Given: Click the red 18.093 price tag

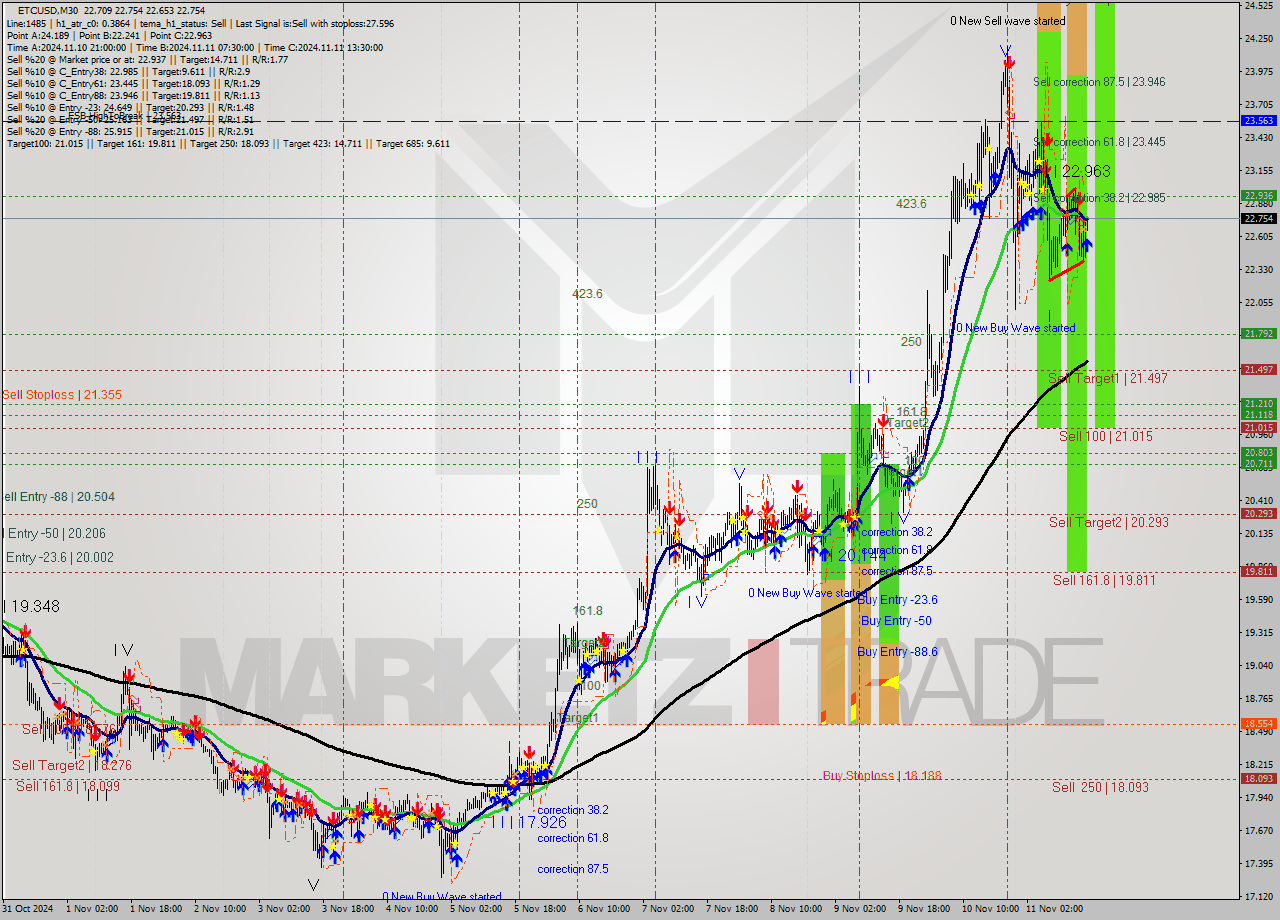Looking at the screenshot, I should (x=1258, y=779).
